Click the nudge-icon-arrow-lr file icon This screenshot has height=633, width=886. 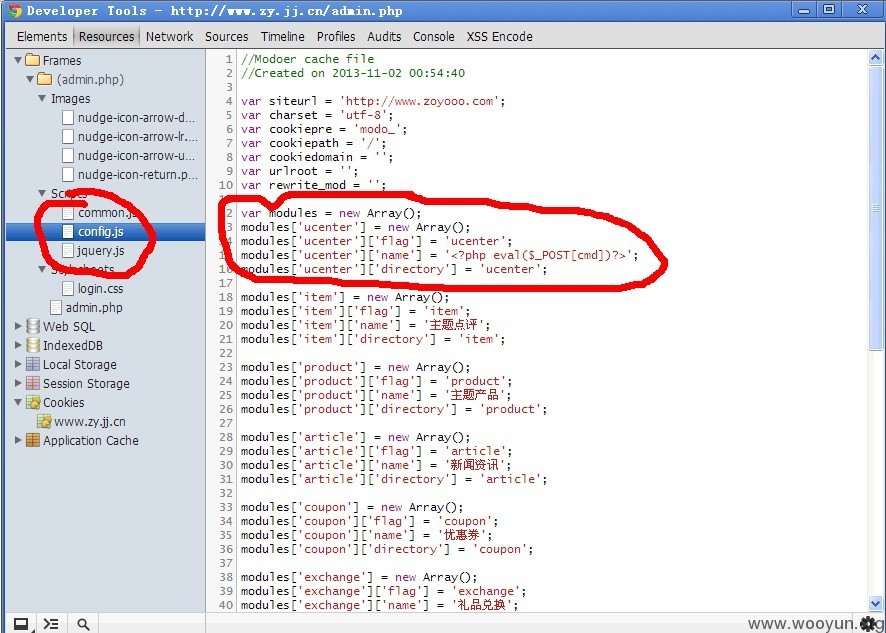[68, 136]
